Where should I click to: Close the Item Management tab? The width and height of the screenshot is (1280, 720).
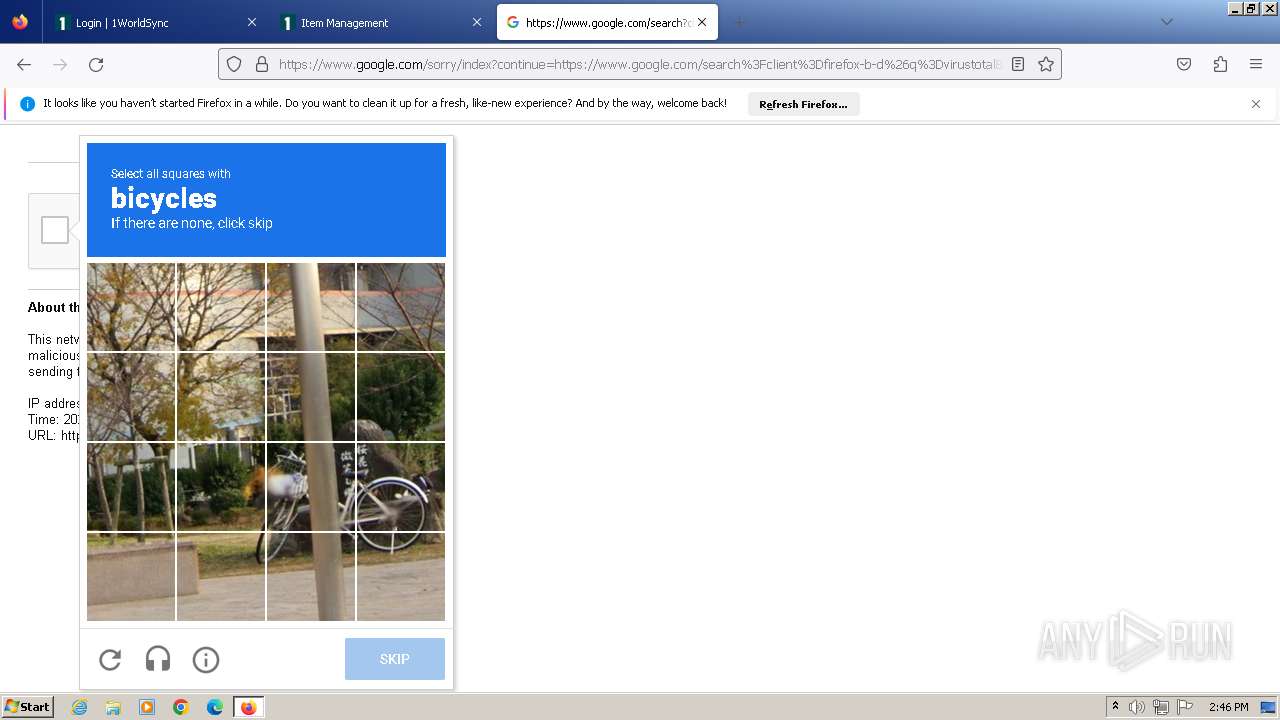pos(477,22)
